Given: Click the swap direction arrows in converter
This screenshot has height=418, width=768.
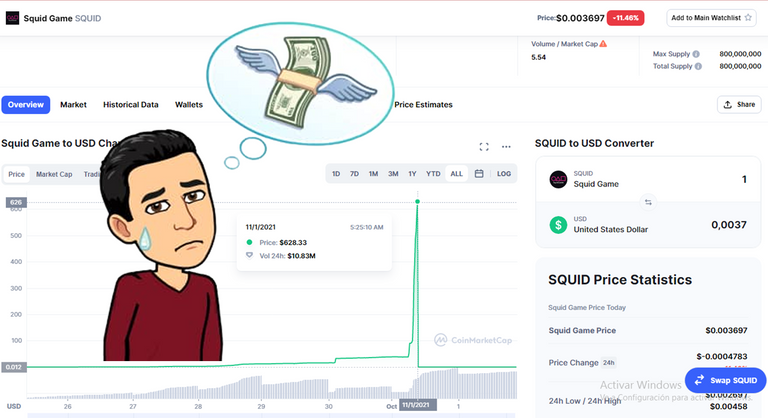Looking at the screenshot, I should coord(648,202).
